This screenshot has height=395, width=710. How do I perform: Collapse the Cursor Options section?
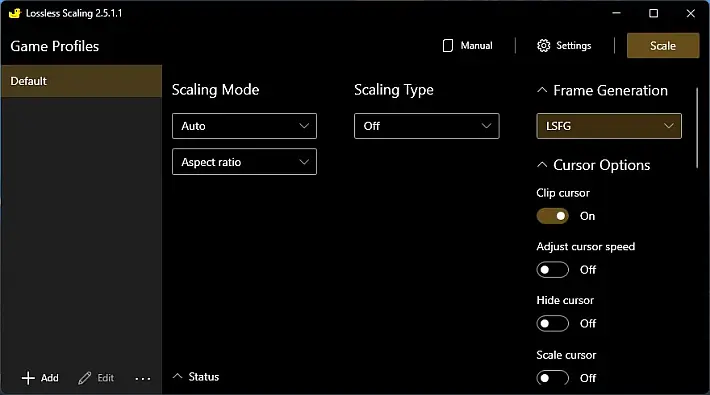coord(542,165)
